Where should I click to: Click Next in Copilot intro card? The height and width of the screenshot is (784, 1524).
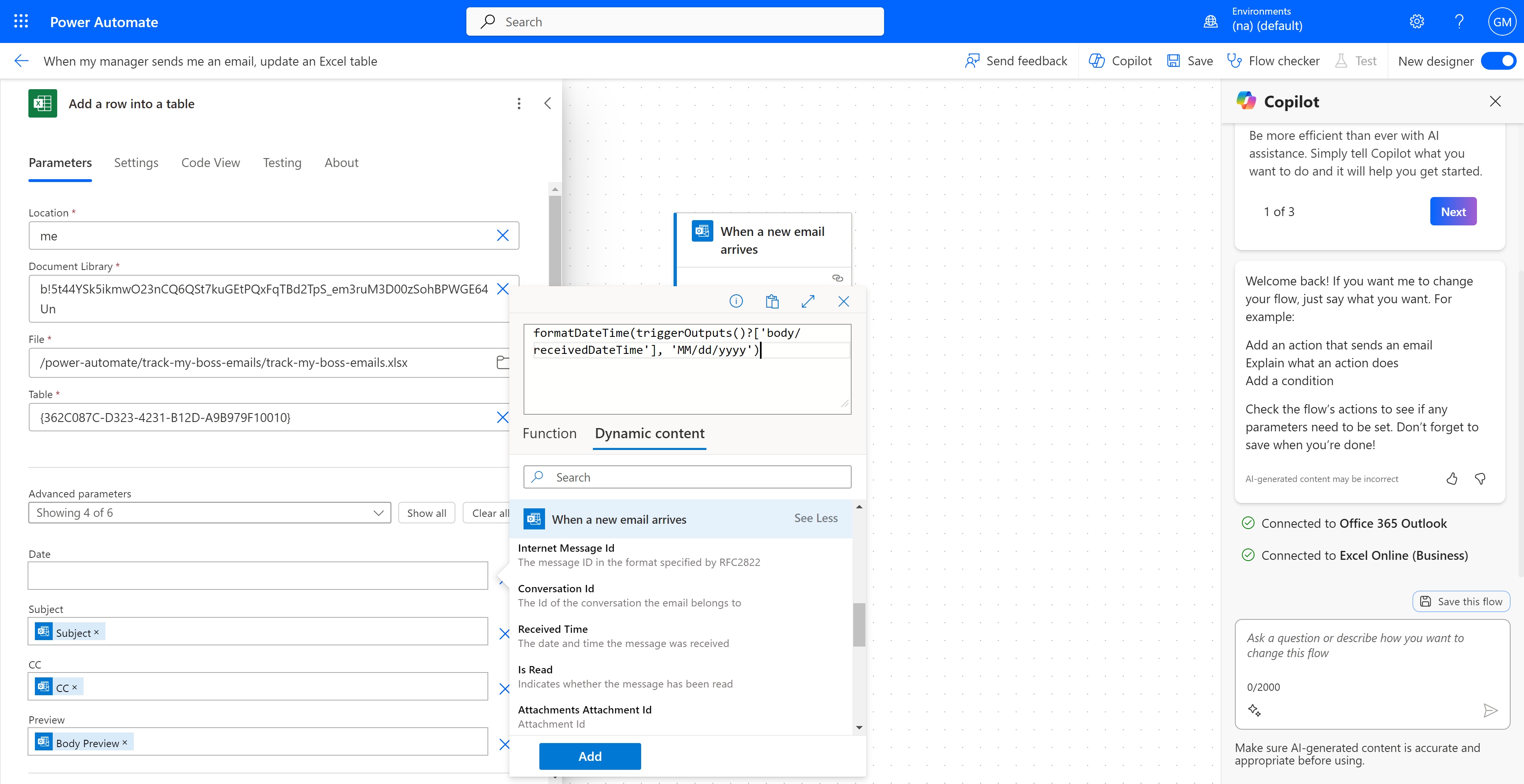(x=1452, y=212)
